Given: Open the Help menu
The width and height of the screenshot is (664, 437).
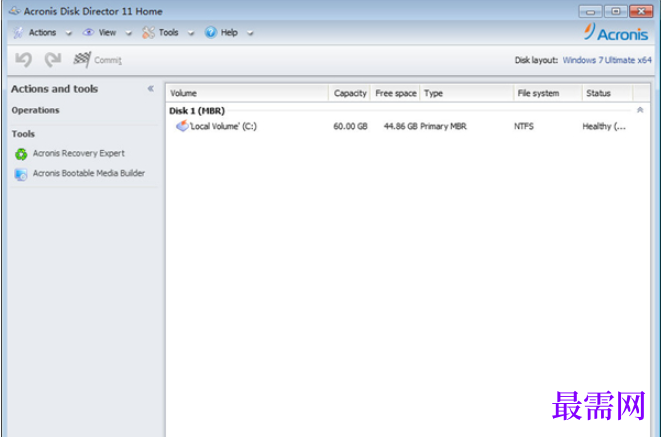Looking at the screenshot, I should tap(229, 33).
